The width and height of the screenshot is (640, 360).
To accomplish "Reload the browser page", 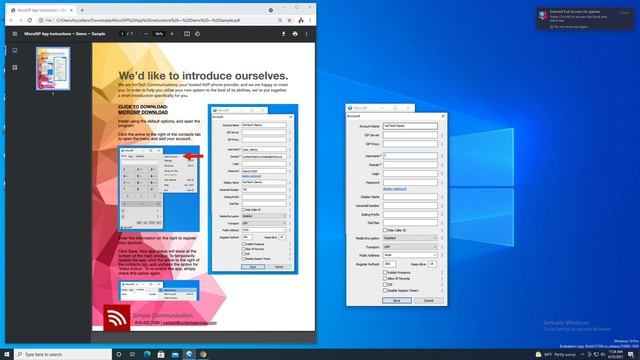I will pos(30,20).
